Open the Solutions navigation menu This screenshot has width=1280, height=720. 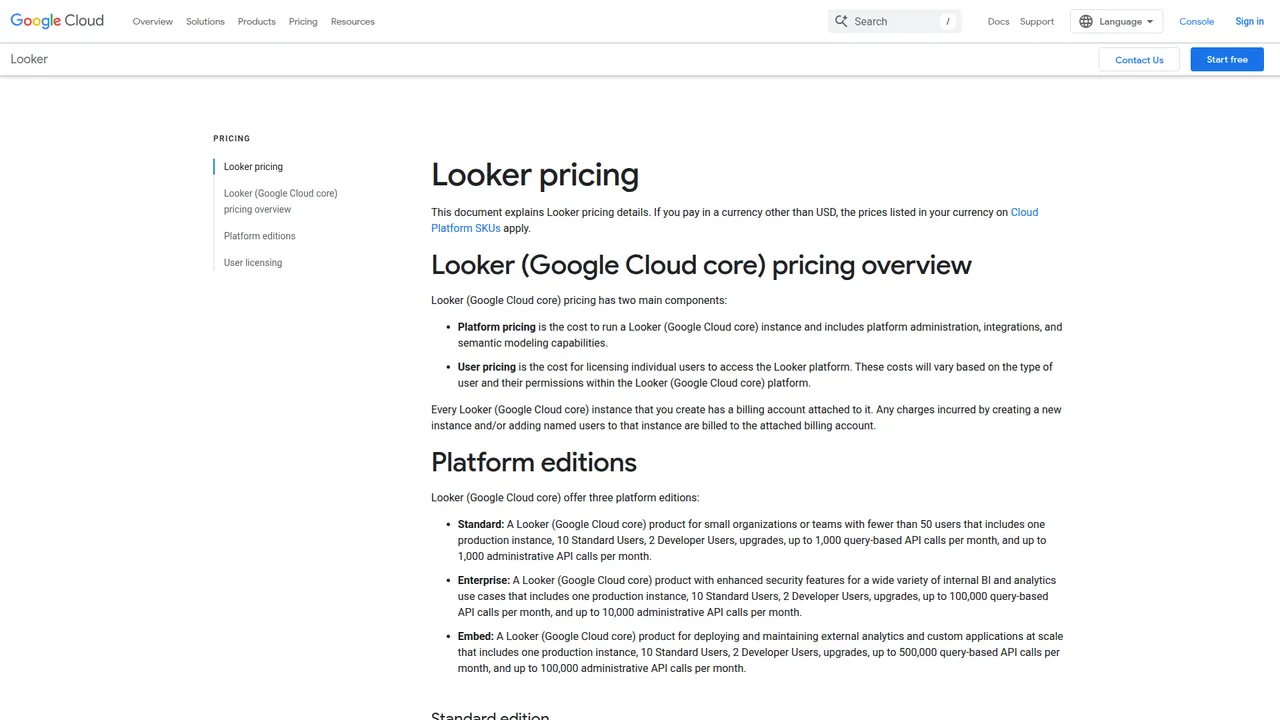[x=205, y=21]
